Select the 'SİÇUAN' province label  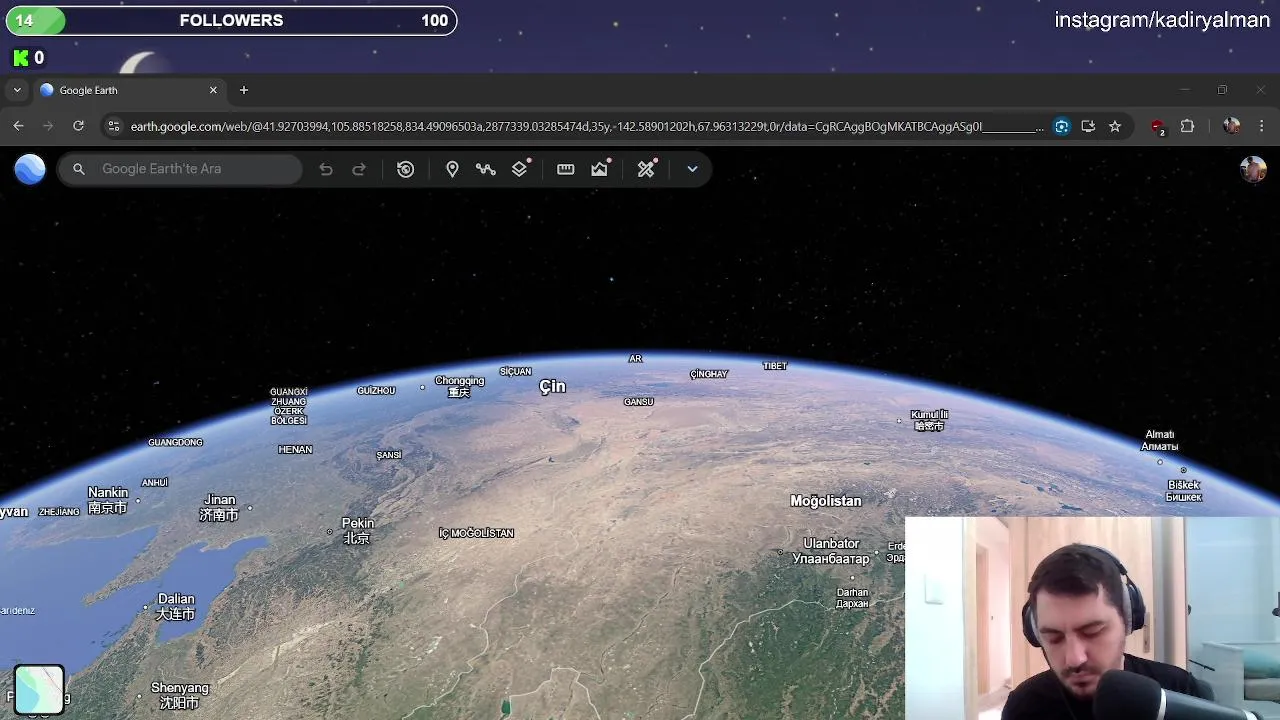[x=516, y=372]
